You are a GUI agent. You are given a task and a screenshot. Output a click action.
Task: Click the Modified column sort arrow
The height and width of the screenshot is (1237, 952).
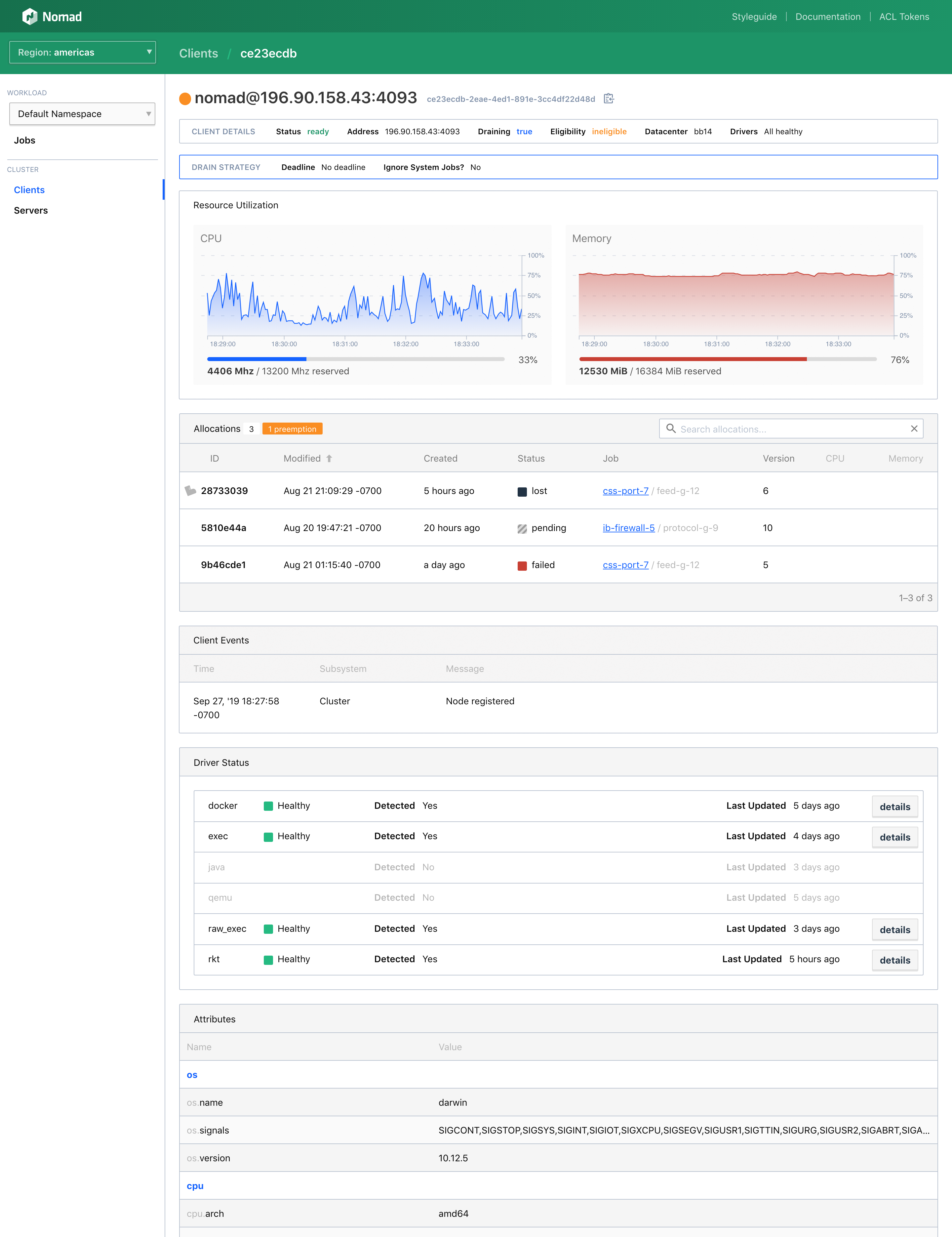[x=329, y=458]
